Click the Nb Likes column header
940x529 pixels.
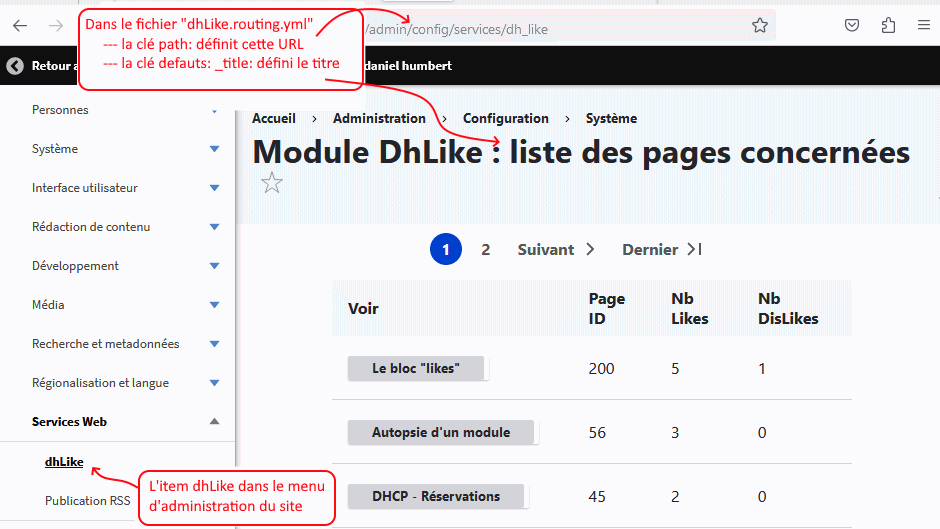click(689, 308)
